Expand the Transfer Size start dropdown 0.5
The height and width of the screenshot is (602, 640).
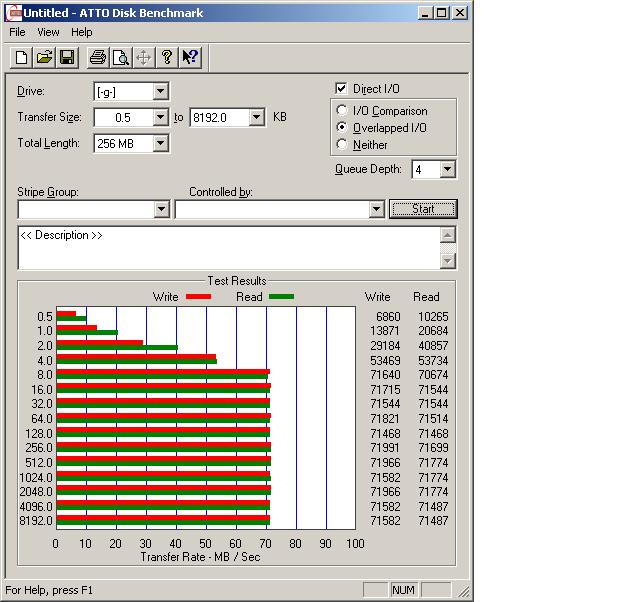pos(161,118)
